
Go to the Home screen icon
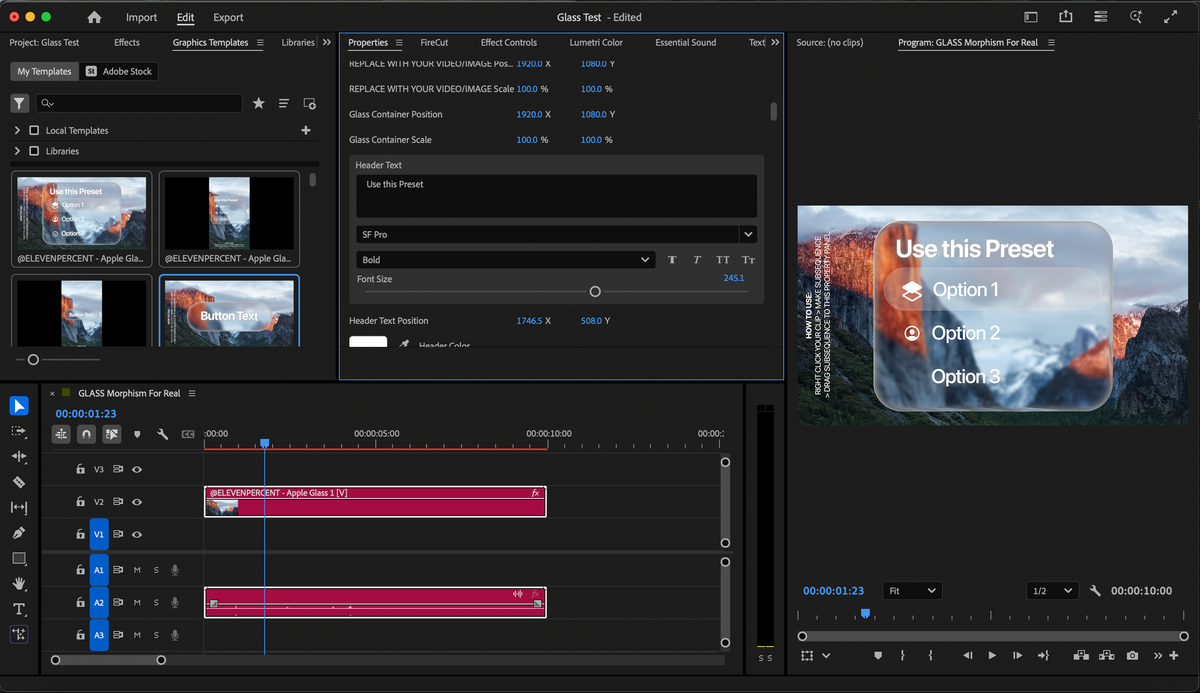(x=94, y=17)
